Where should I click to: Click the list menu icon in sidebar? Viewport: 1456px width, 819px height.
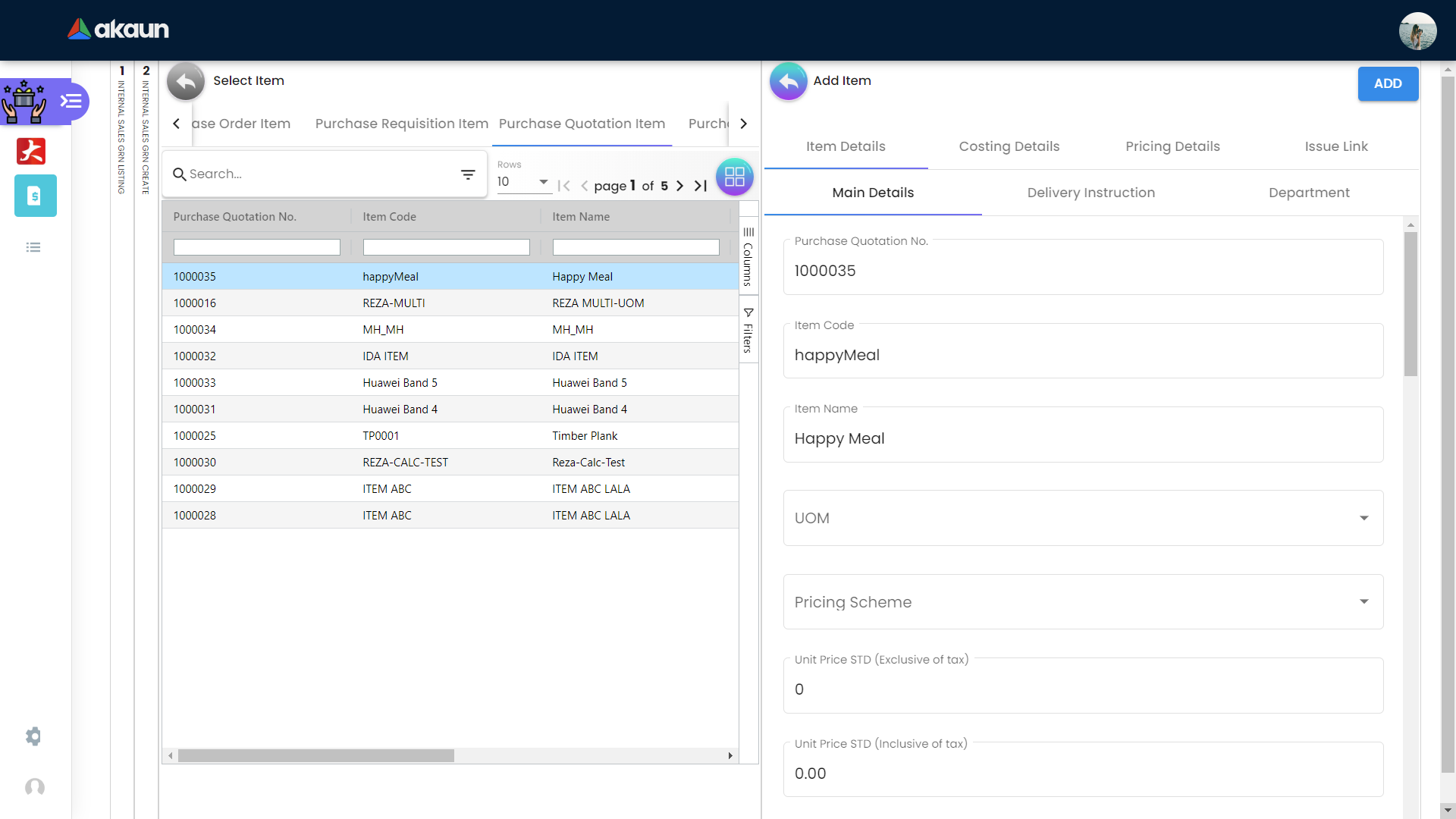point(33,247)
